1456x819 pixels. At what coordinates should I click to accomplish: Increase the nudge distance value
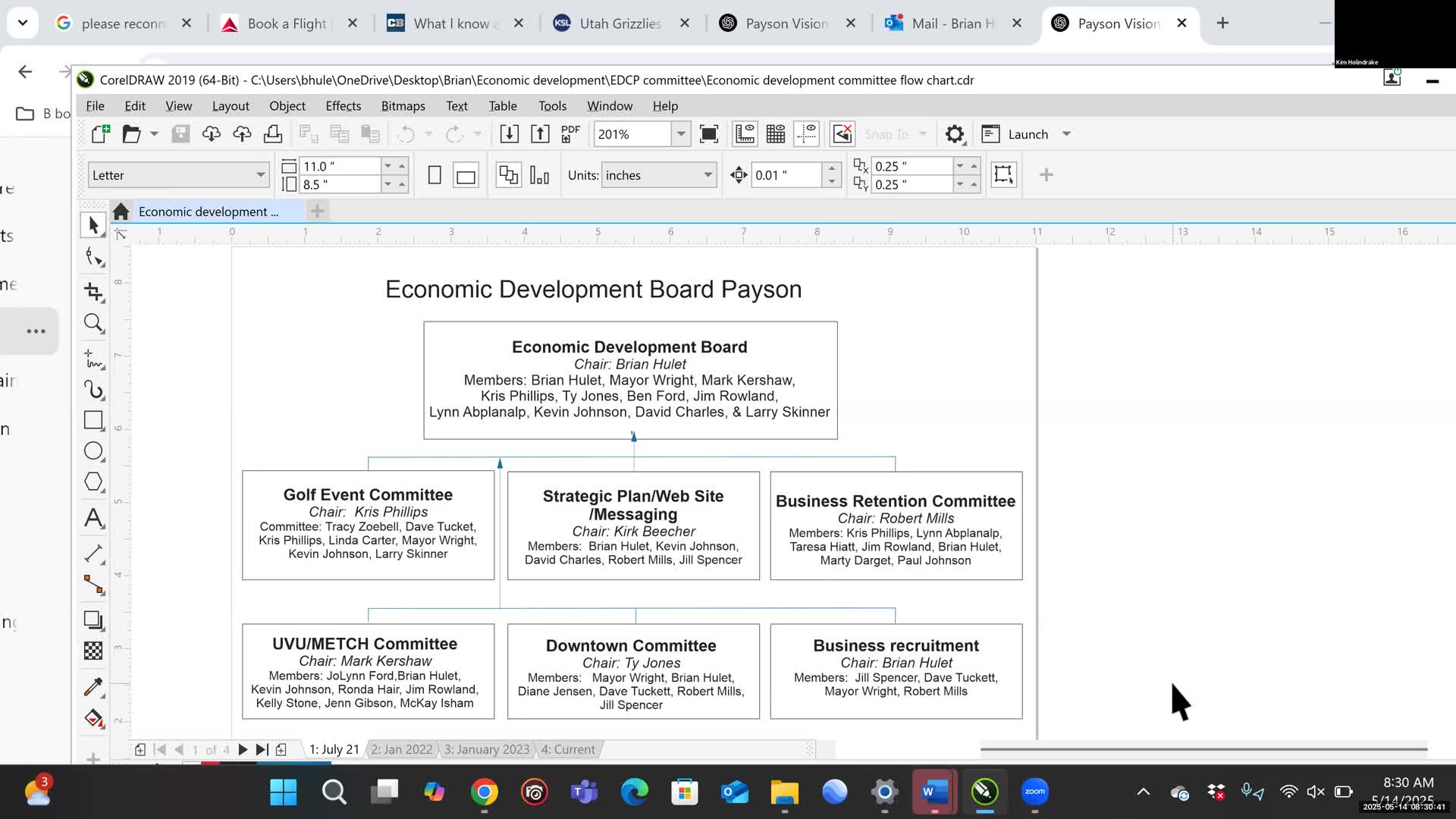tap(832, 168)
